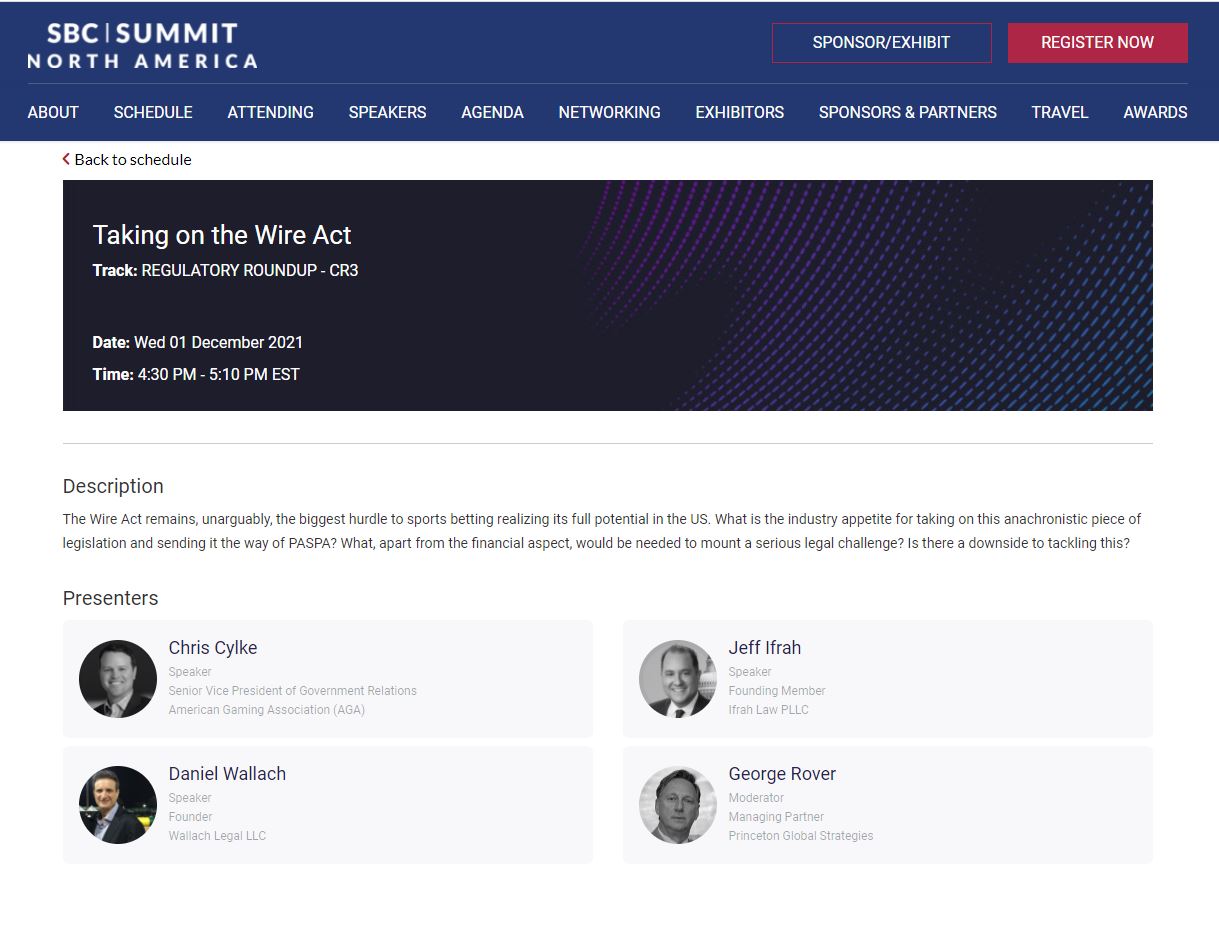
Task: Open Jeff Ifrah's profile photo
Action: click(x=678, y=679)
